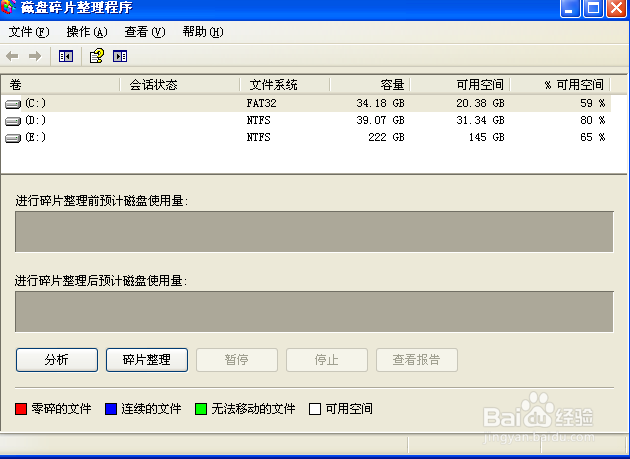The width and height of the screenshot is (630, 459).
Task: Click the 59 % free space value
Action: coord(593,103)
